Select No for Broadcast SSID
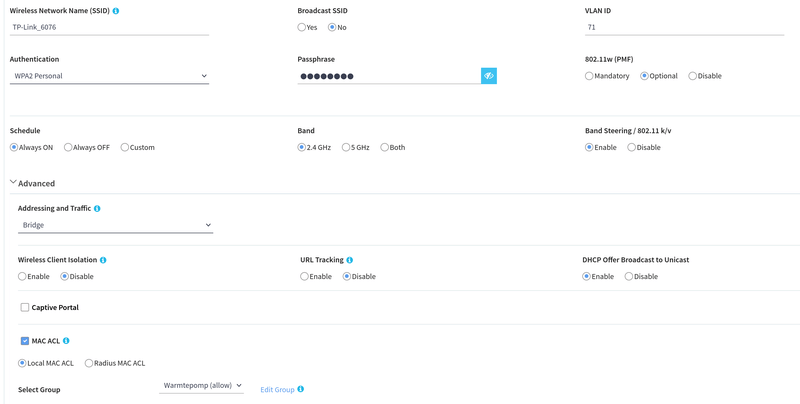Viewport: 800px width, 404px height. point(332,28)
